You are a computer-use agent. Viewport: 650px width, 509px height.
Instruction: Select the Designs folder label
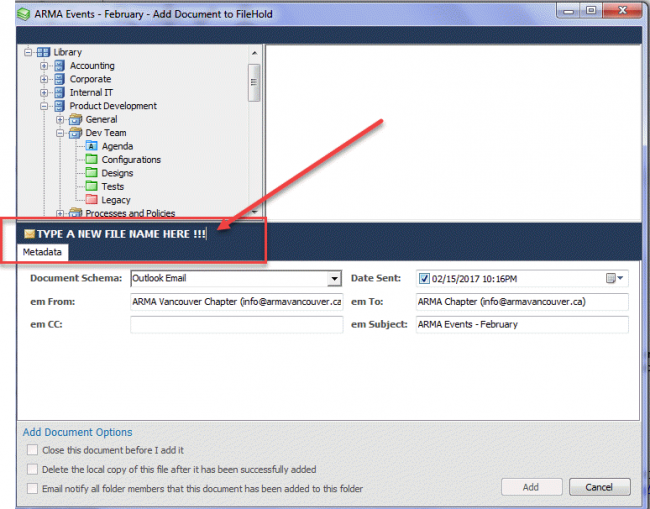coord(117,173)
